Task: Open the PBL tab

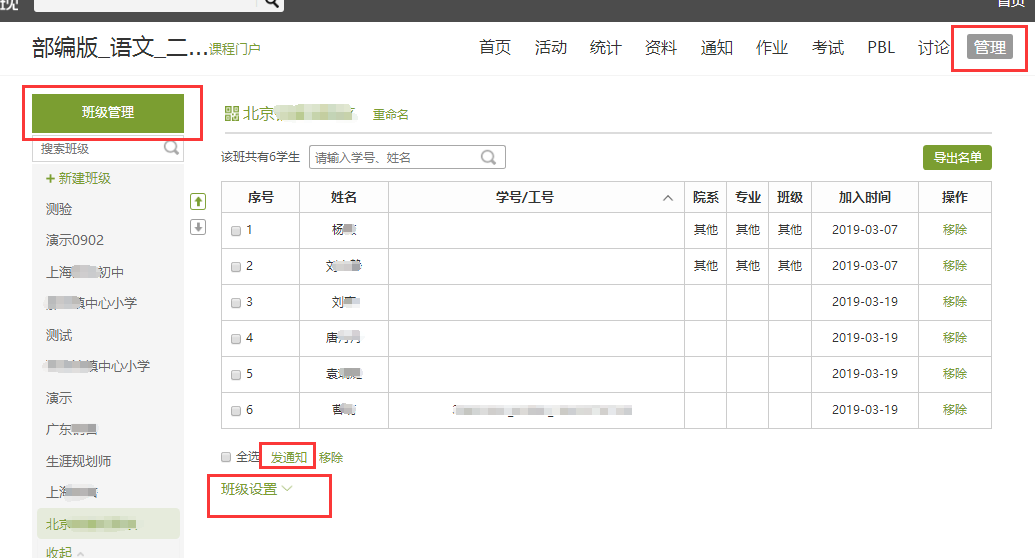Action: [881, 48]
